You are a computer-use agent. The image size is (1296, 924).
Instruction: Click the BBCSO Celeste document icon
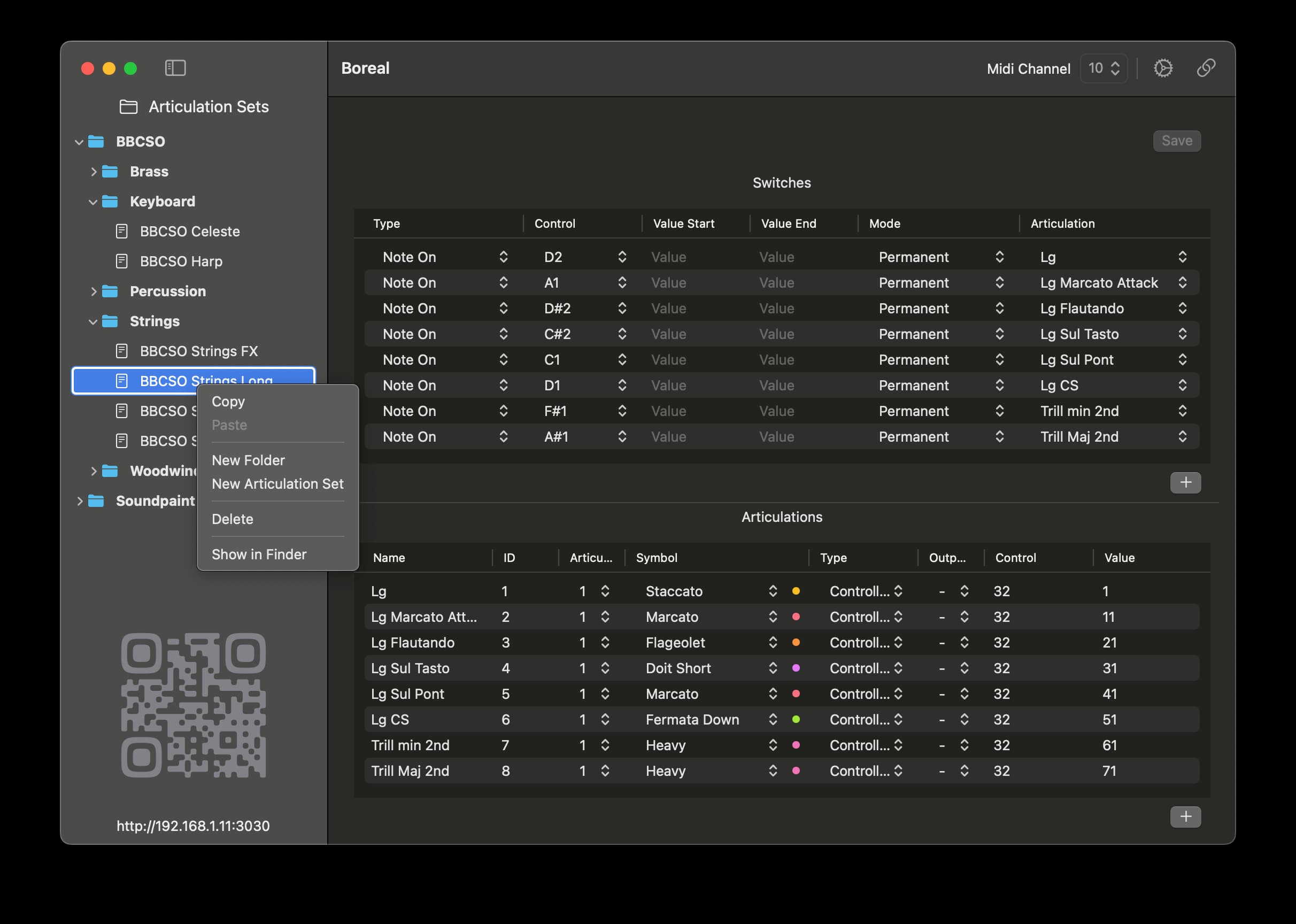[x=121, y=232]
